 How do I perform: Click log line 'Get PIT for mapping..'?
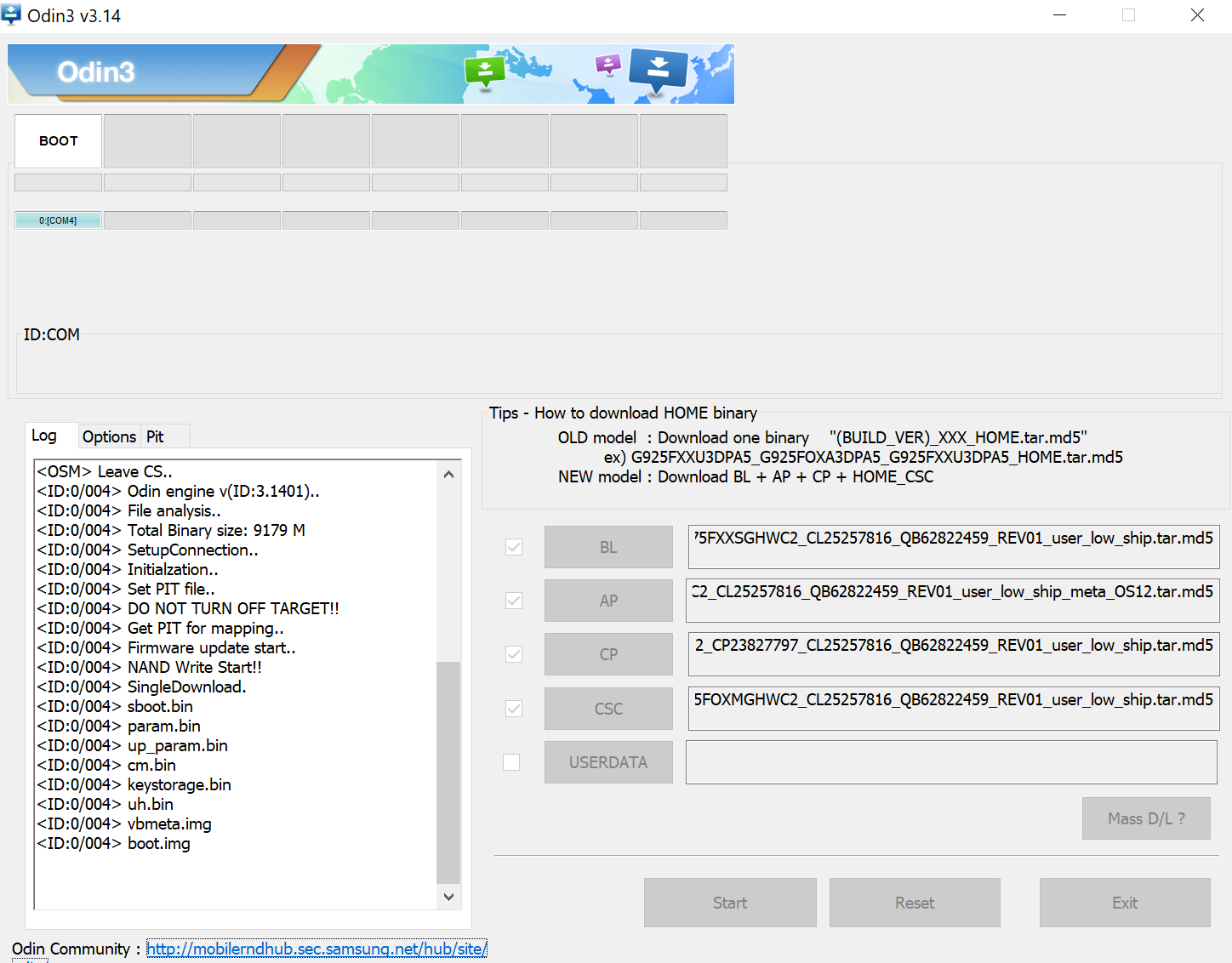(161, 628)
